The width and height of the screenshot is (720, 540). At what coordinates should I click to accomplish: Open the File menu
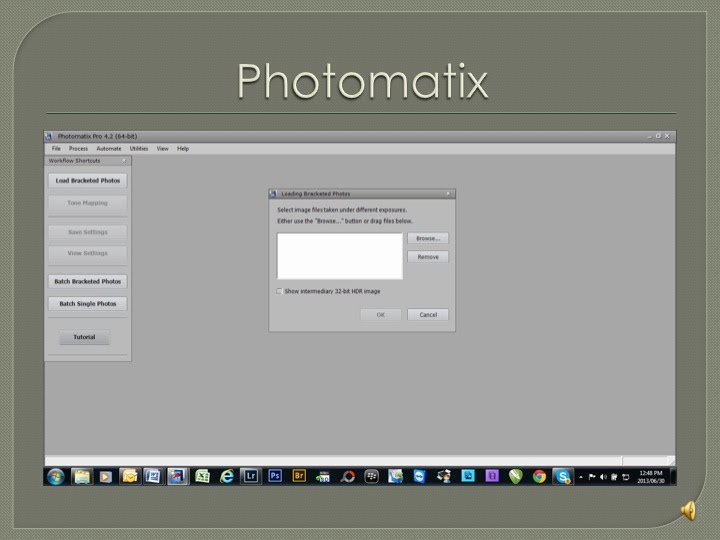click(56, 149)
